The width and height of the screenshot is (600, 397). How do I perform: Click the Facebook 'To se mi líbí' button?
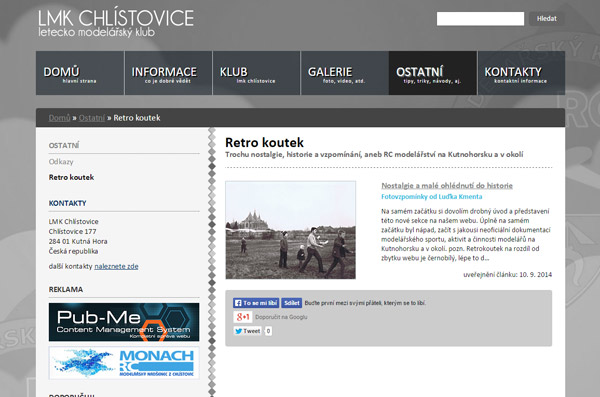coord(256,303)
